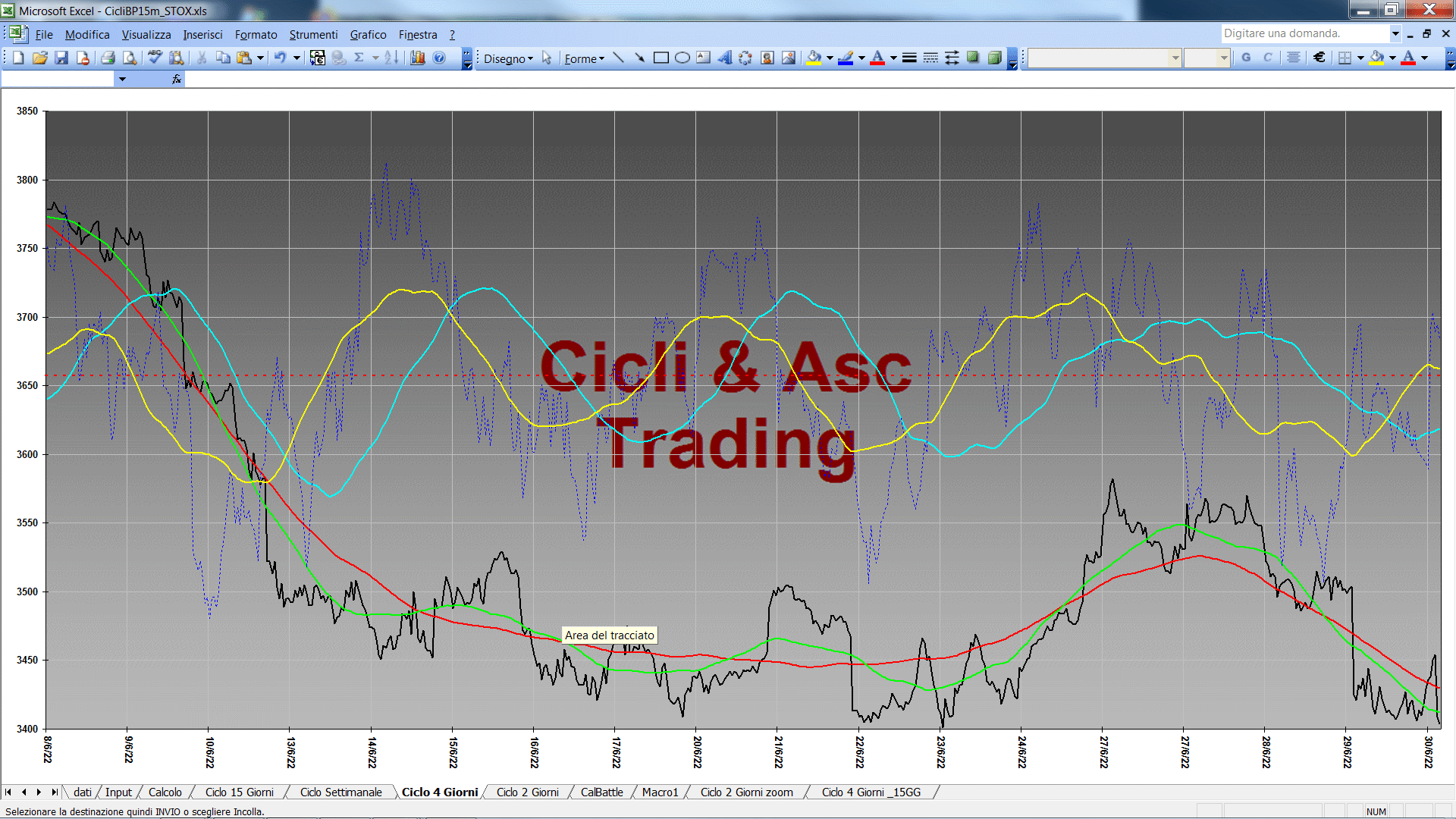Viewport: 1456px width, 819px height.
Task: Open the Grafico menu
Action: [368, 35]
